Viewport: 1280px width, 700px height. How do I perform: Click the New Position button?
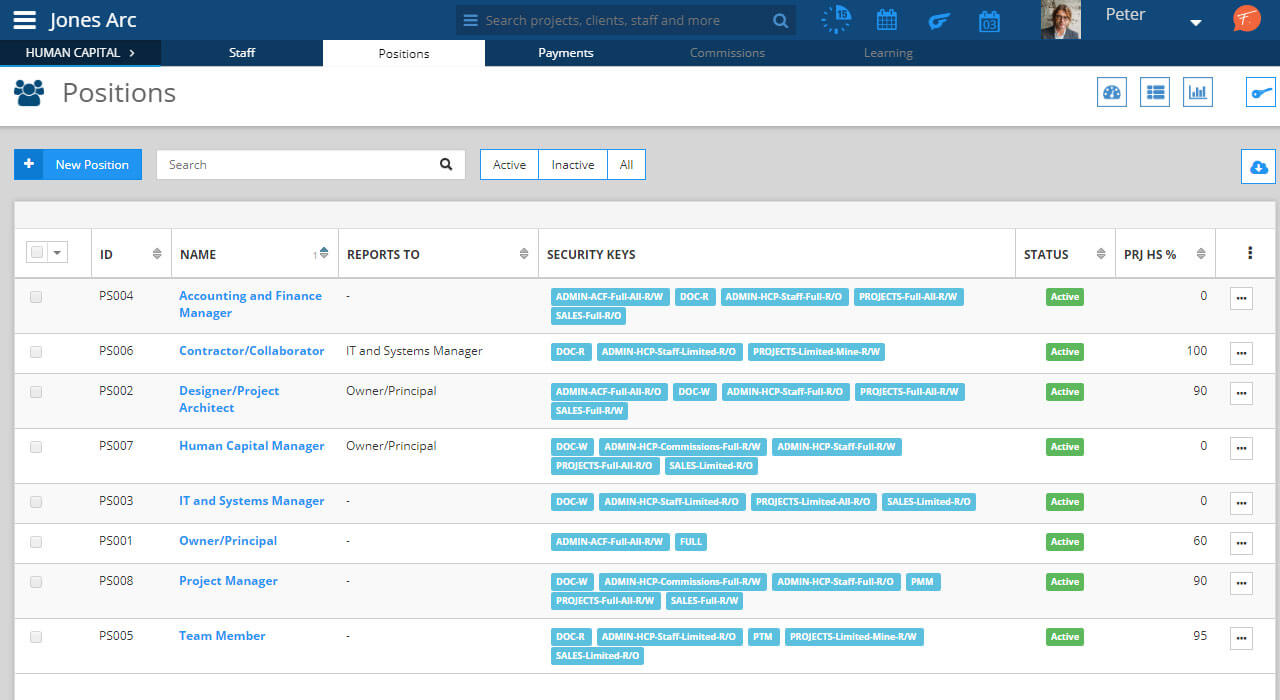78,165
